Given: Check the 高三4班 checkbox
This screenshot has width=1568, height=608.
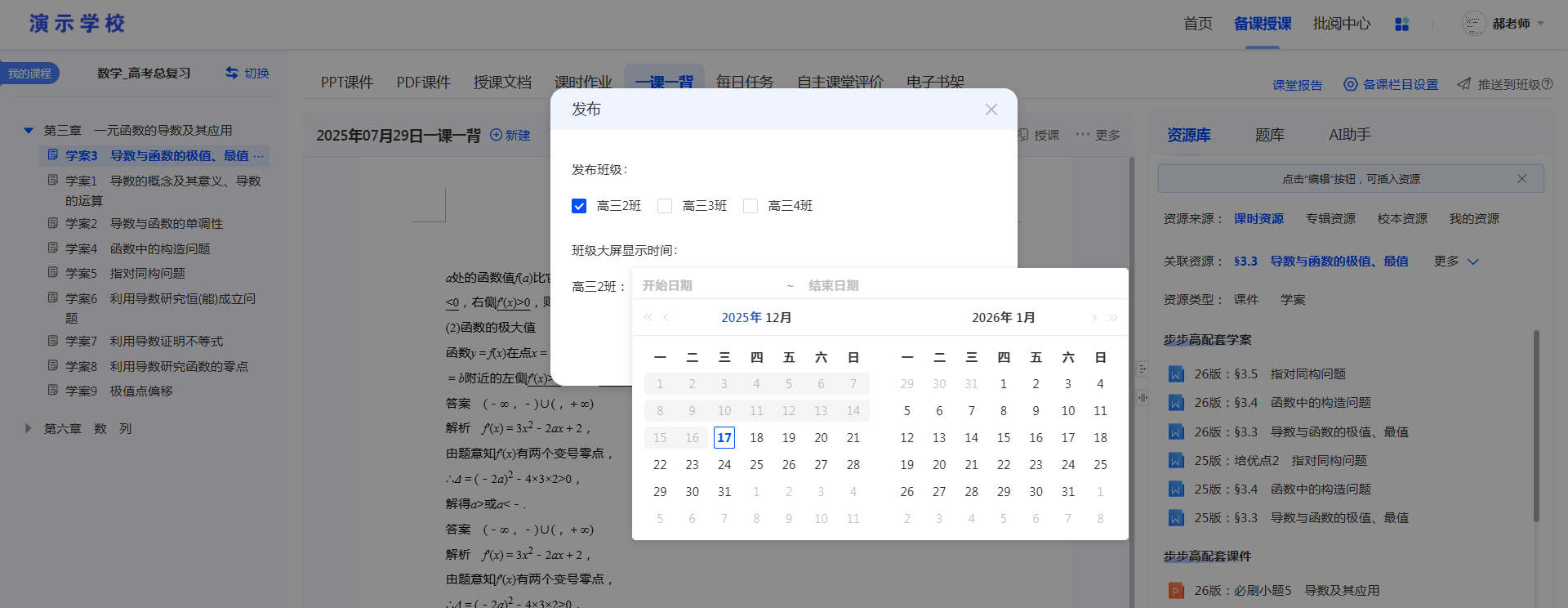Looking at the screenshot, I should coord(751,206).
